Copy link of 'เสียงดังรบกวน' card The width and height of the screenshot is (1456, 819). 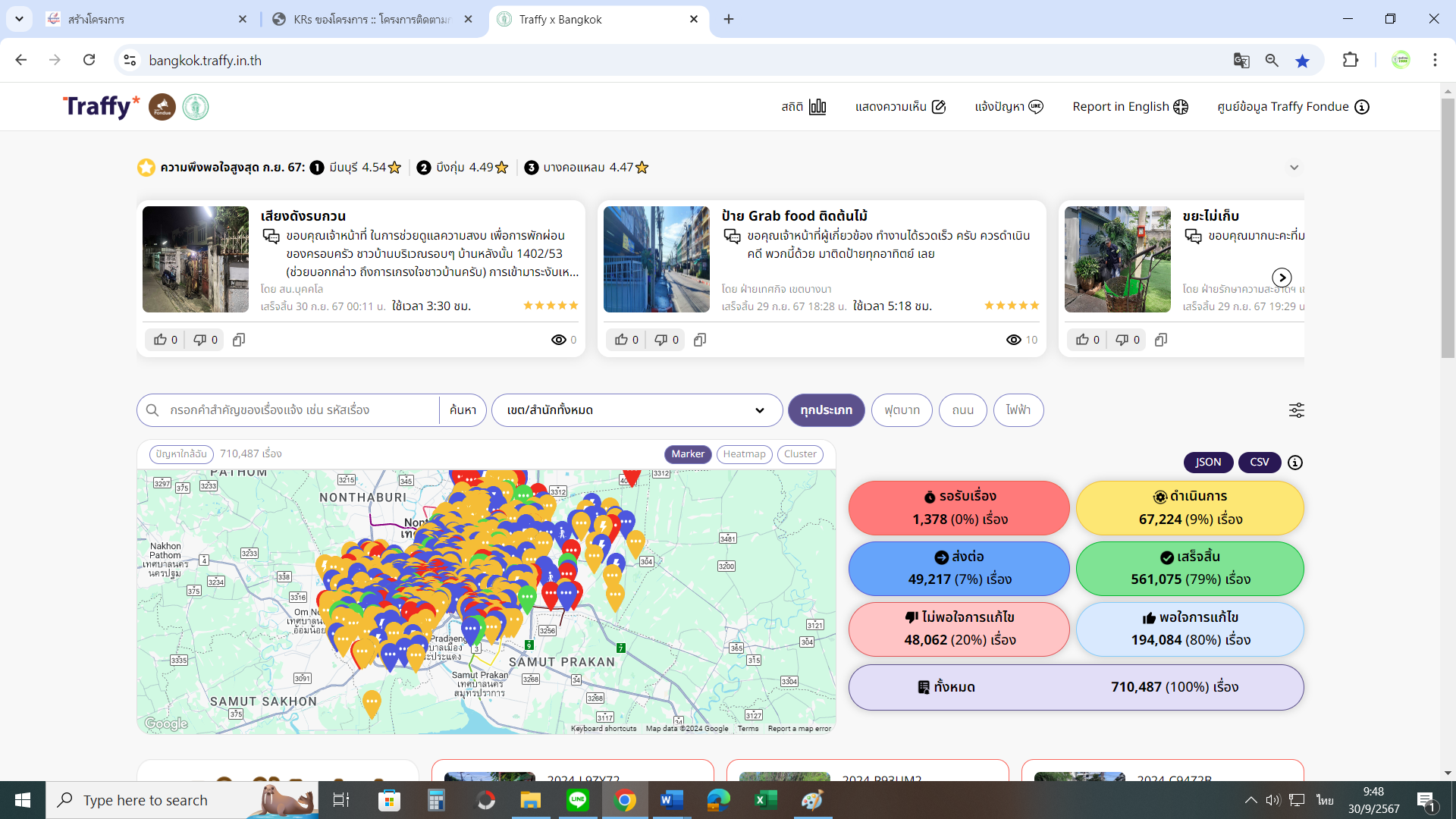point(239,340)
